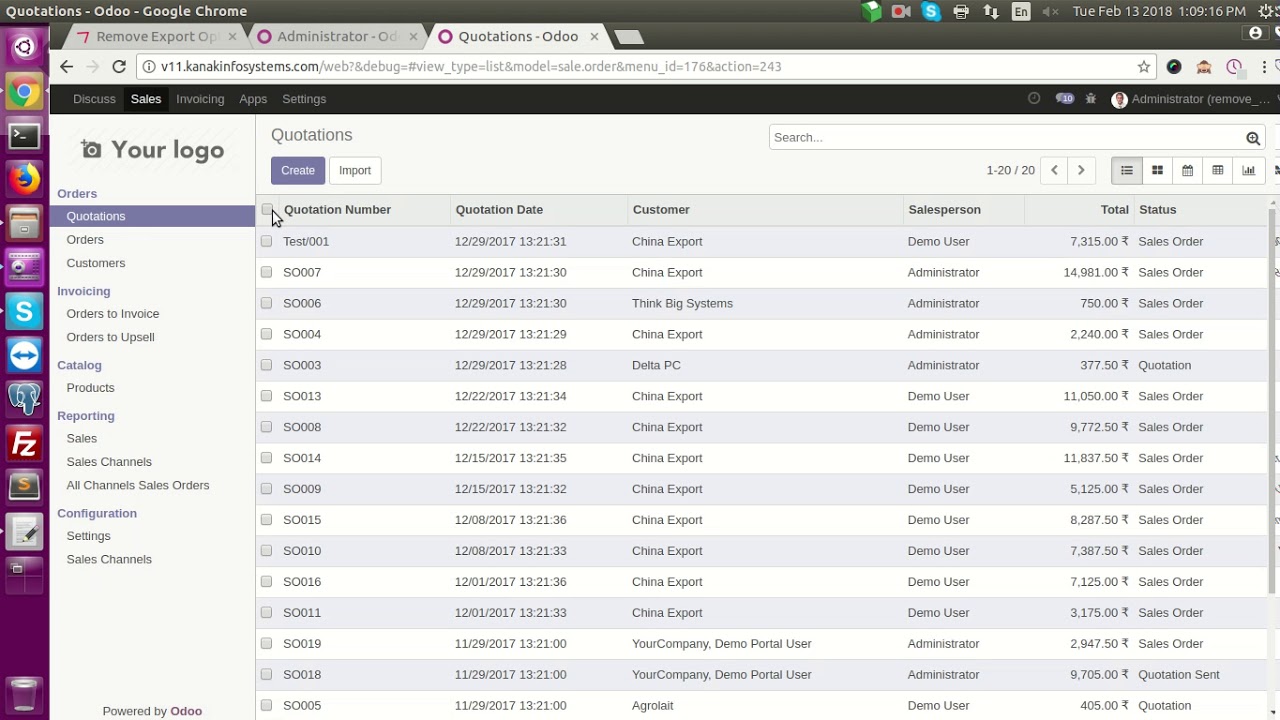The width and height of the screenshot is (1280, 720).
Task: Open the Discuss menu
Action: click(94, 99)
